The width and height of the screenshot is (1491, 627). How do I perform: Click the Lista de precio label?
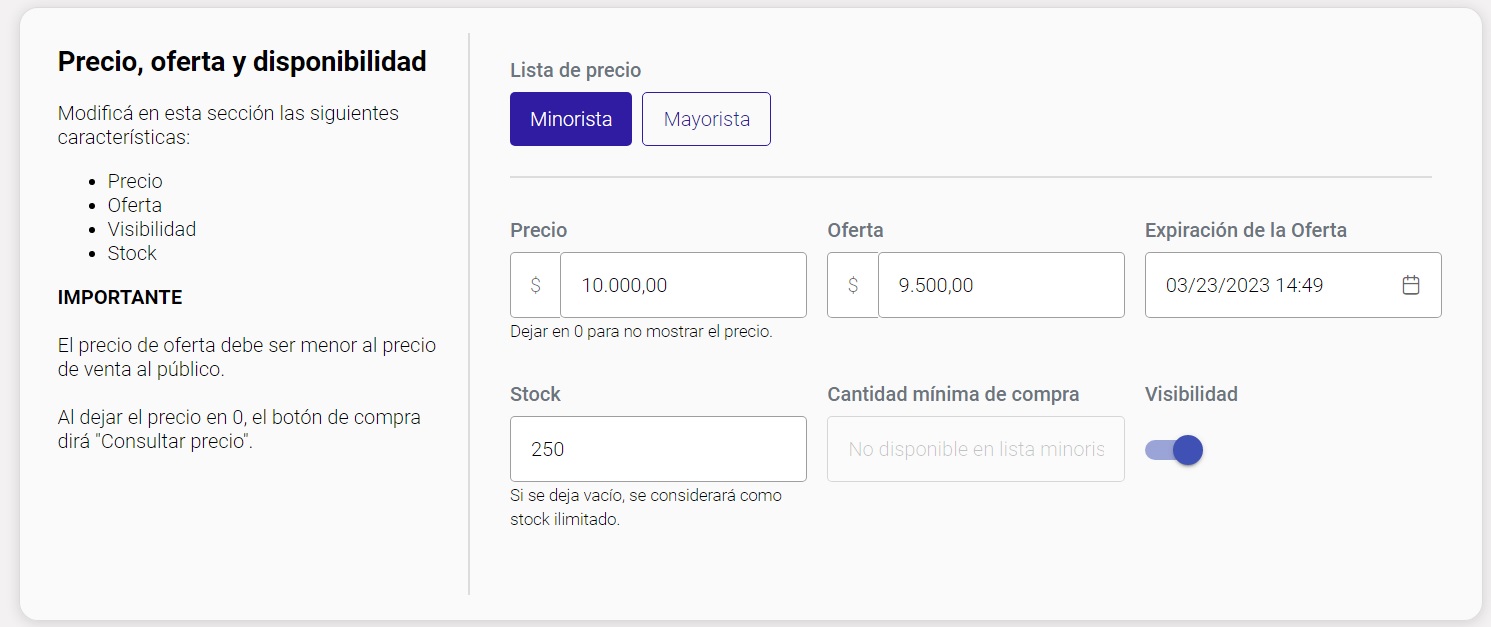pos(575,70)
